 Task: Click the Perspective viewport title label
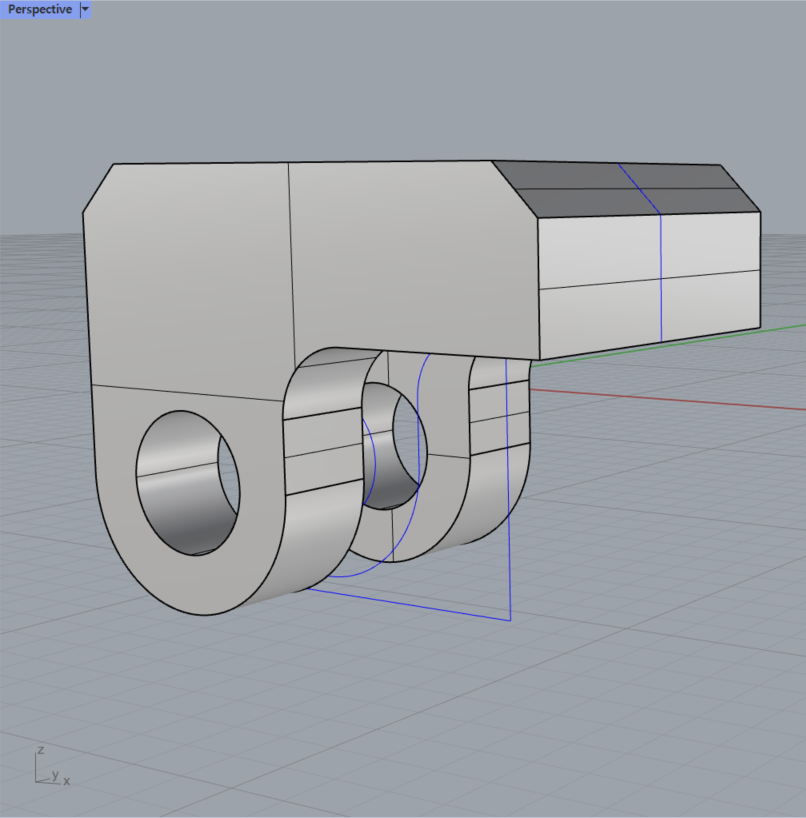pos(40,9)
